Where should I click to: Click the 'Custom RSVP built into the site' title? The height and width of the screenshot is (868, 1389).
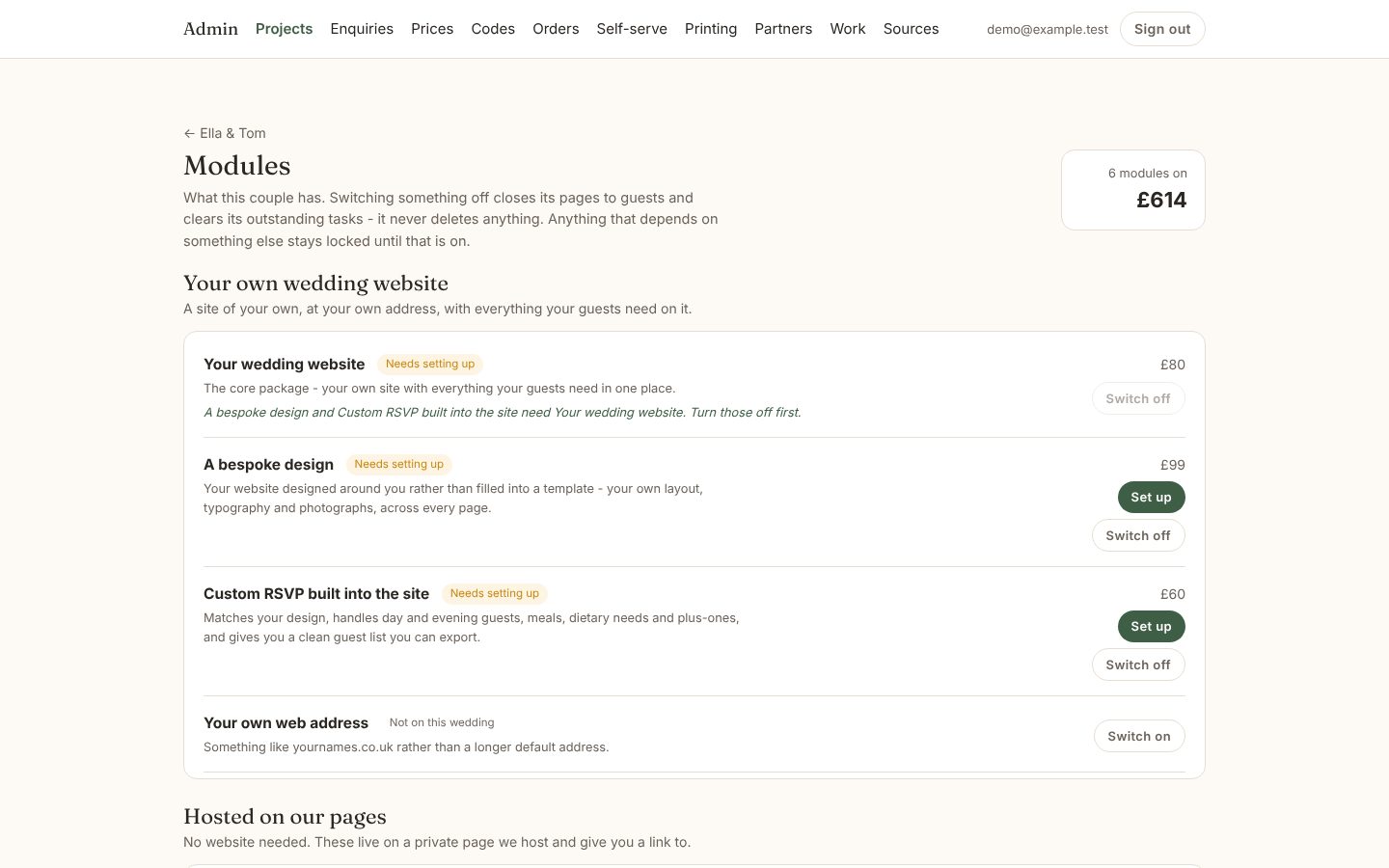tap(316, 593)
